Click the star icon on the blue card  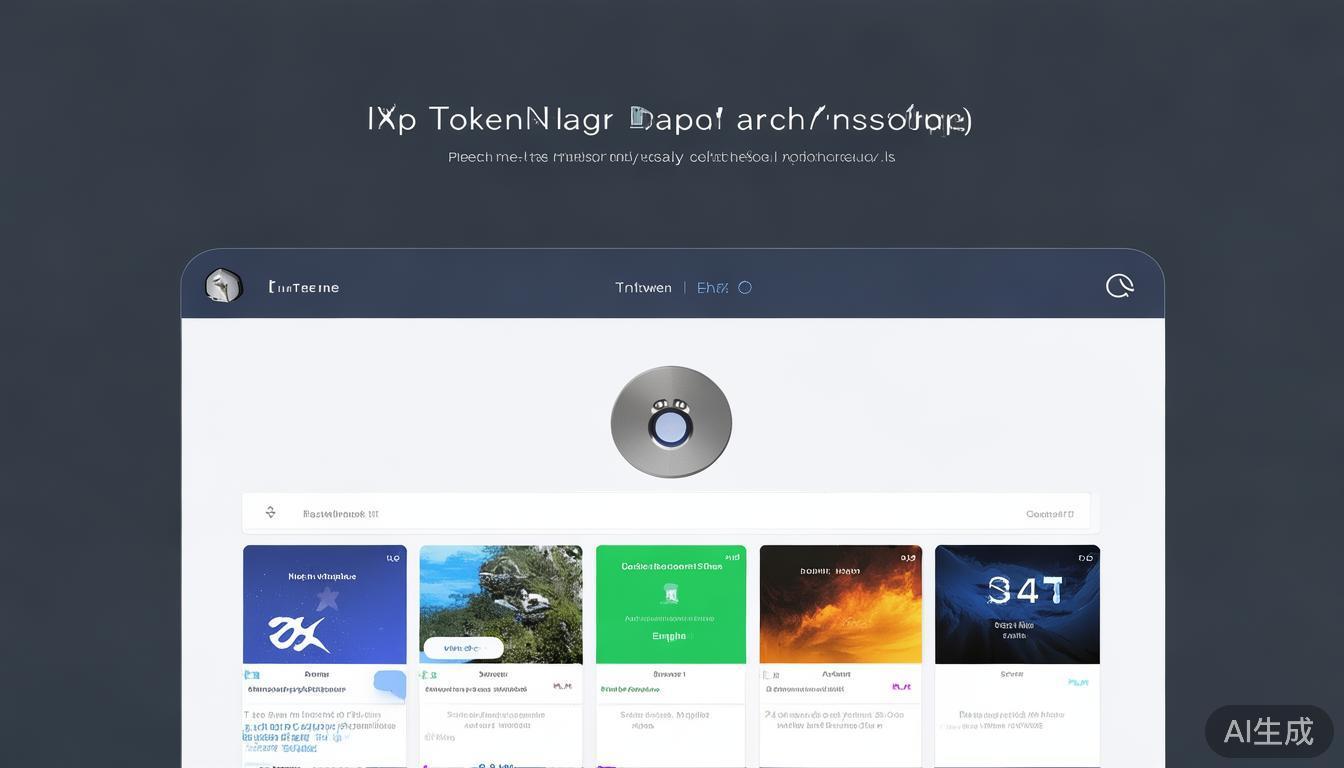point(327,599)
